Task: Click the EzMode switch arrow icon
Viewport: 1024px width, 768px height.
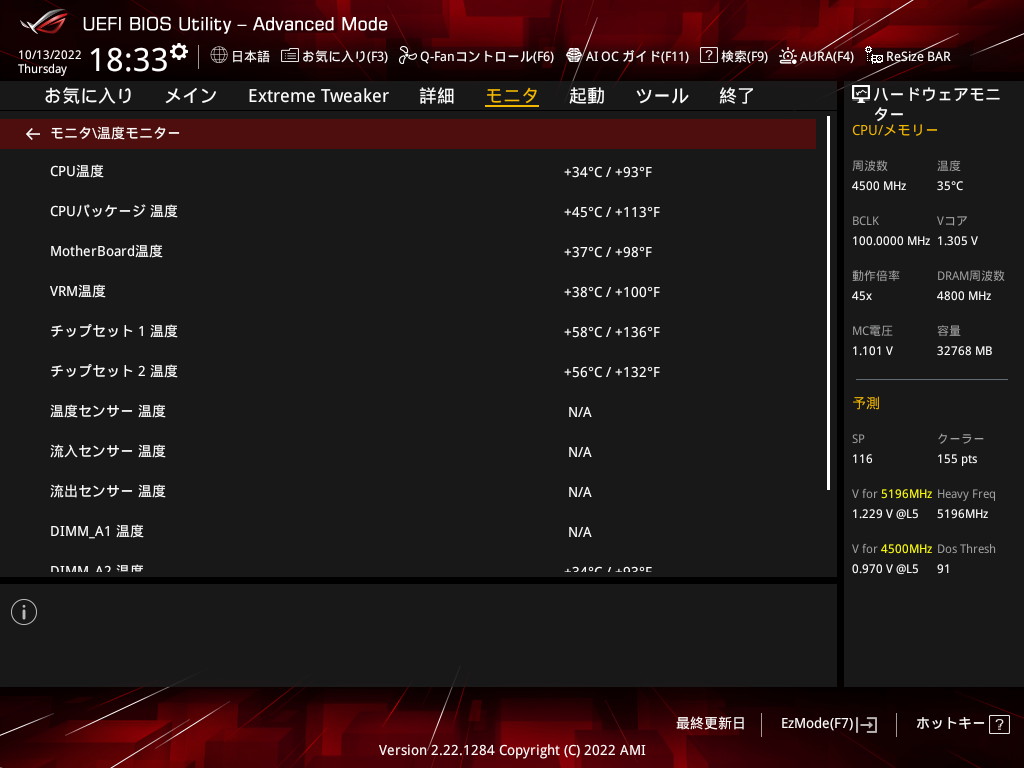Action: [x=868, y=724]
